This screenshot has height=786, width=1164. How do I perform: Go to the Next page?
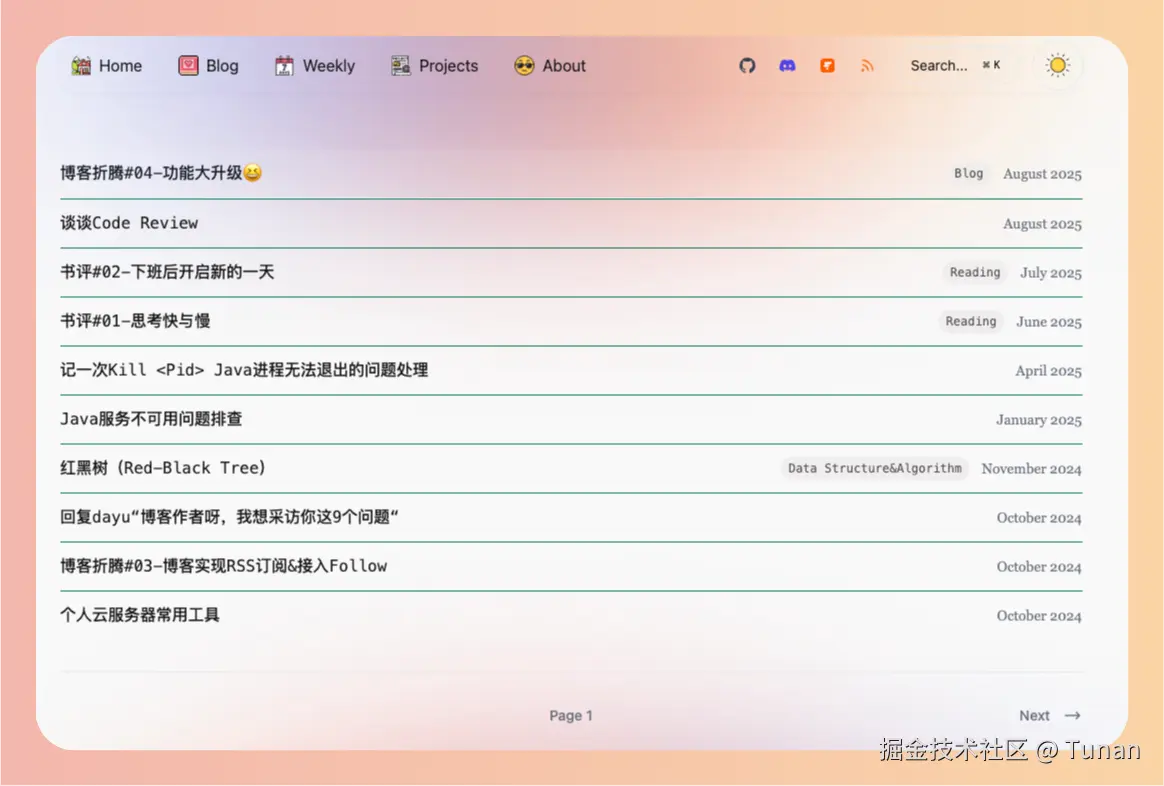[x=1049, y=715]
